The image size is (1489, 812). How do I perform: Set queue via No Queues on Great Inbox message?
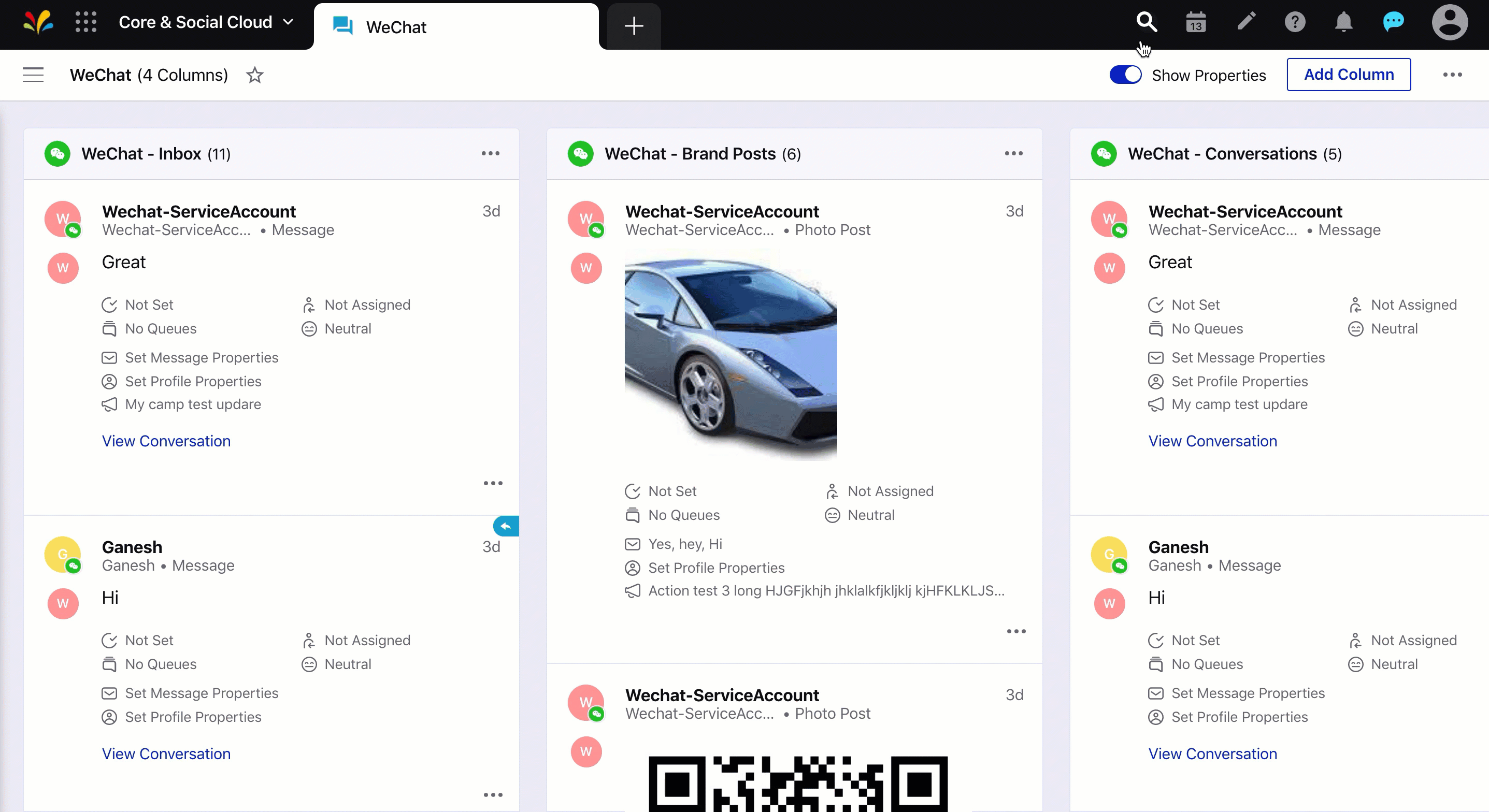149,328
